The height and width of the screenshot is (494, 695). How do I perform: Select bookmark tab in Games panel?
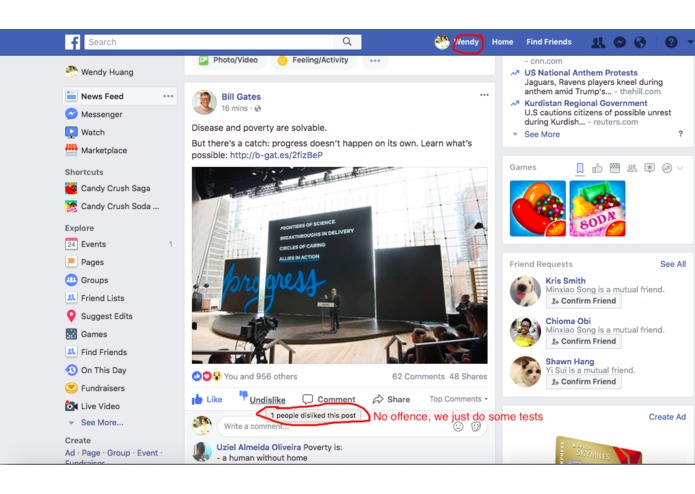pos(580,168)
